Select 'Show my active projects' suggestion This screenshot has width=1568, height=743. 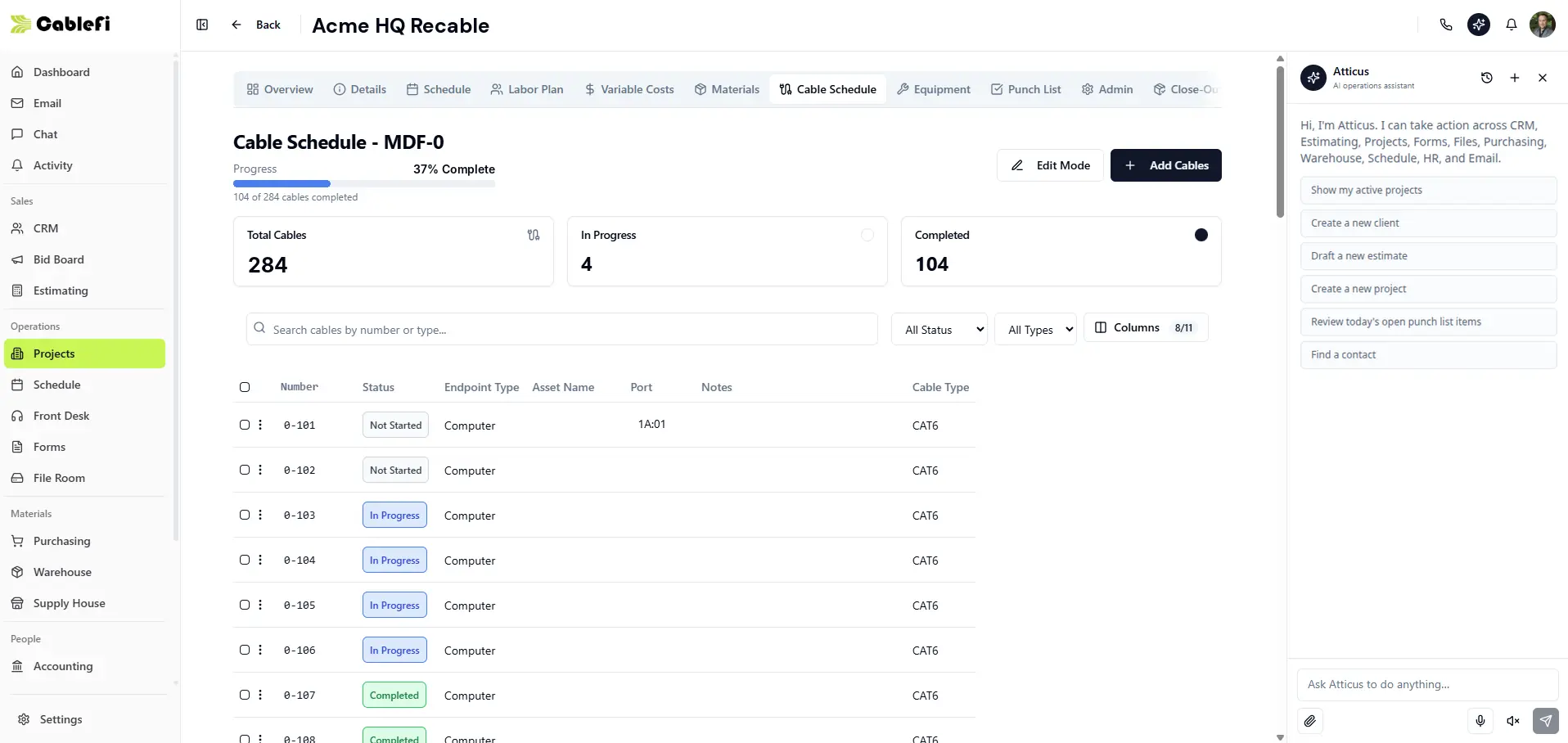(x=1428, y=190)
